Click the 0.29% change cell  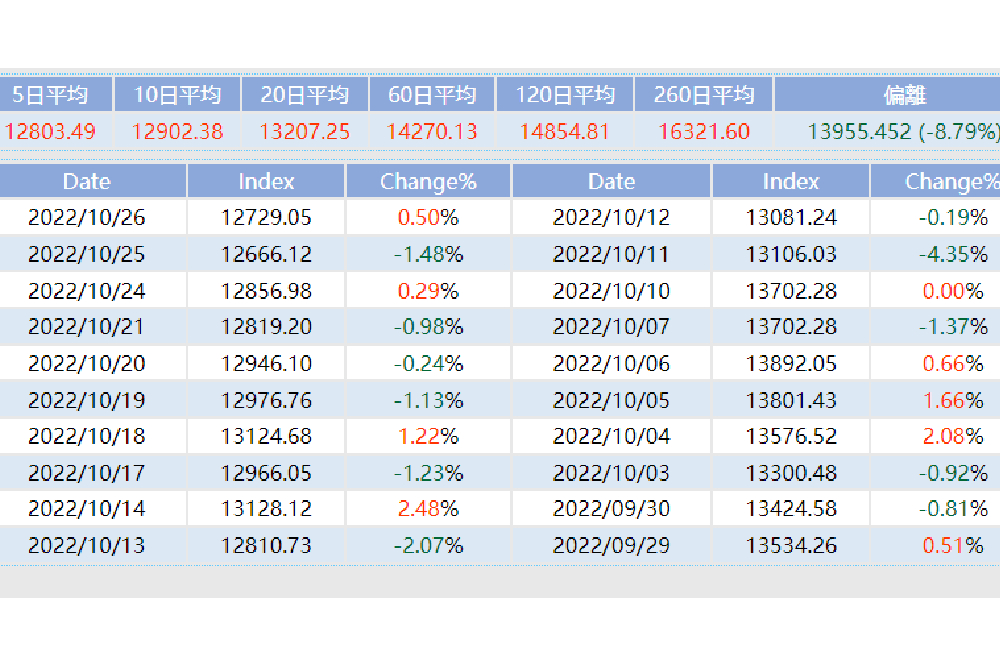pyautogui.click(x=428, y=291)
